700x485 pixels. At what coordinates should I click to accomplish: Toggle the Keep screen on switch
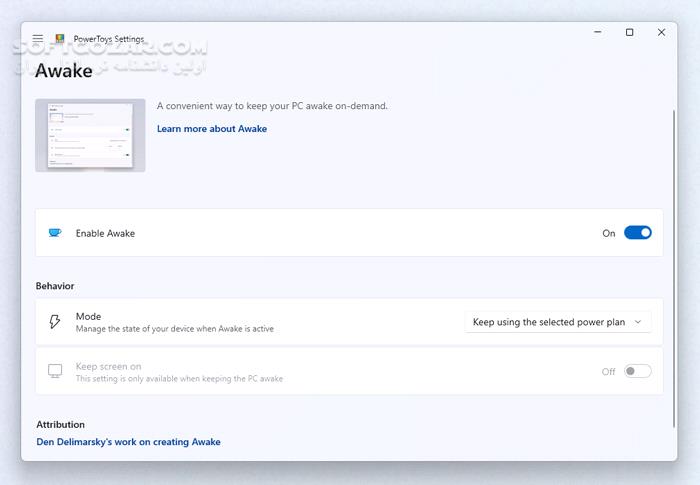point(638,371)
